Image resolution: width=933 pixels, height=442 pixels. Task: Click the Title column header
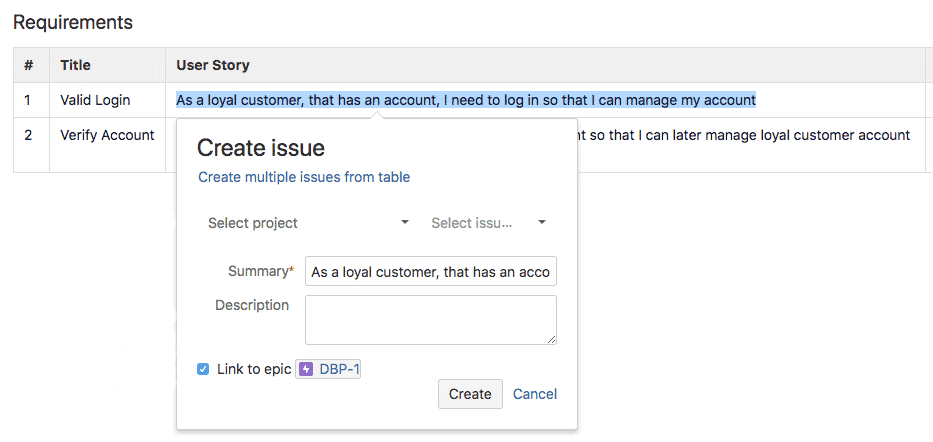[75, 65]
